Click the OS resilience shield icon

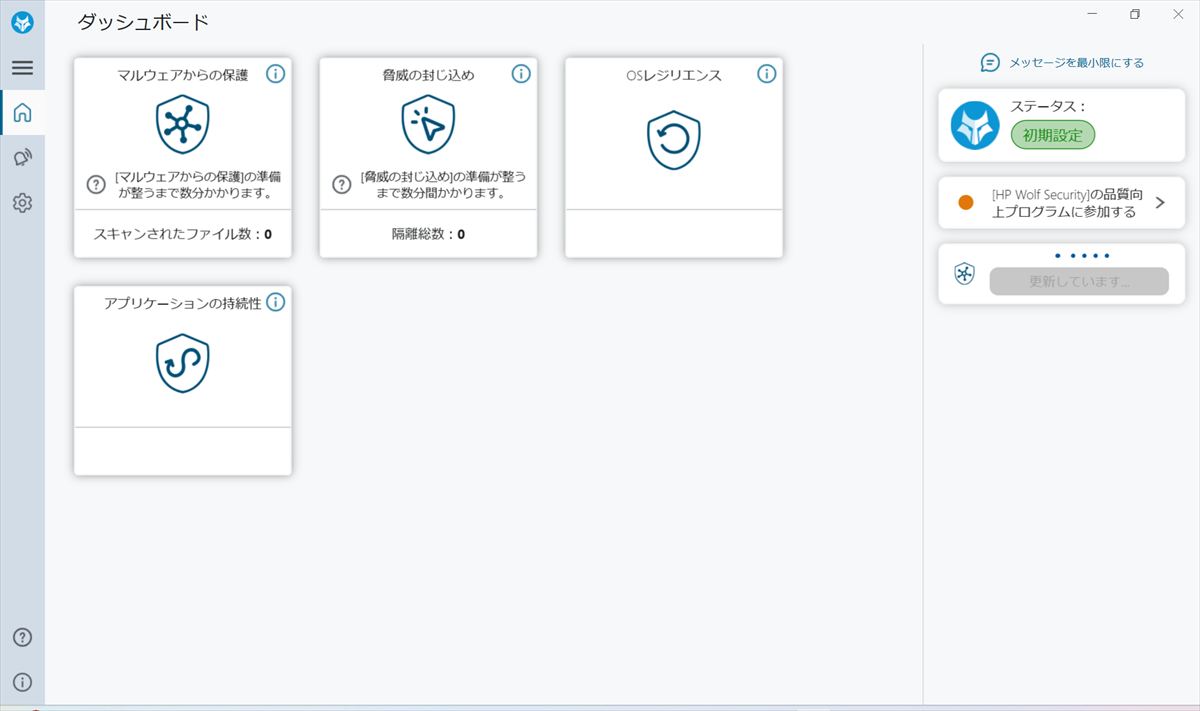click(674, 139)
